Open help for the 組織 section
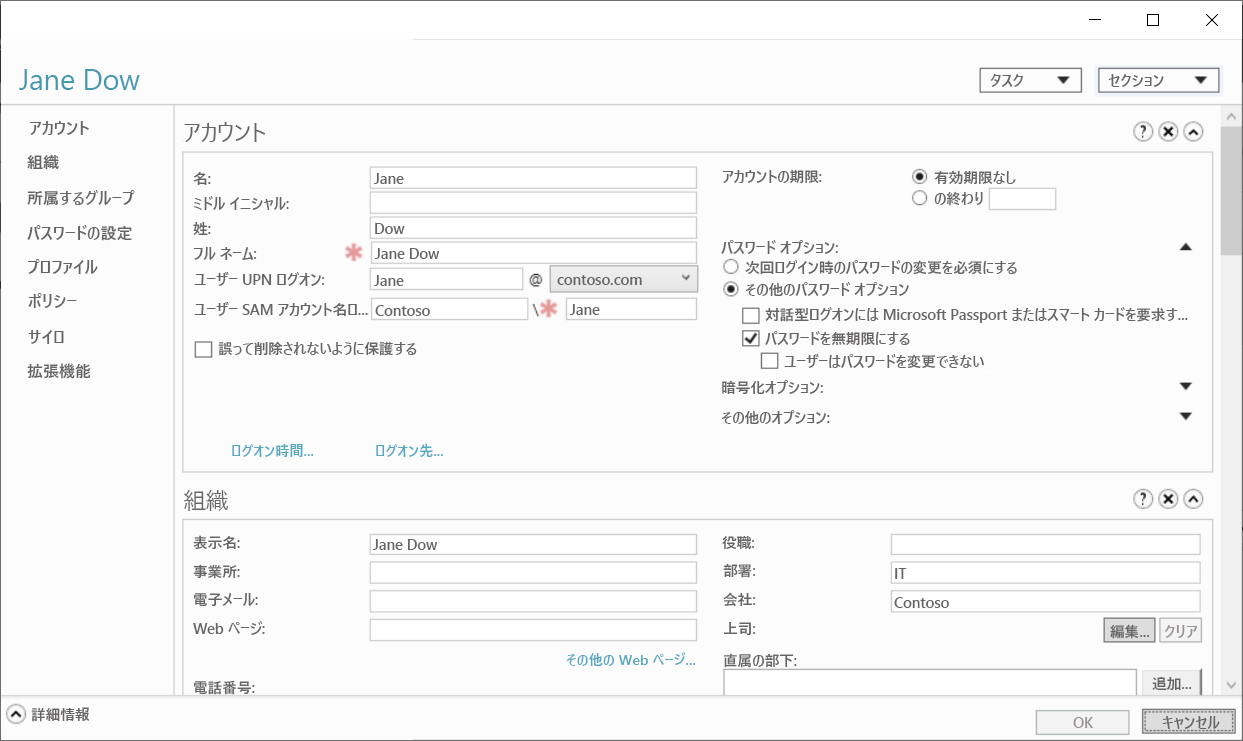 tap(1142, 498)
